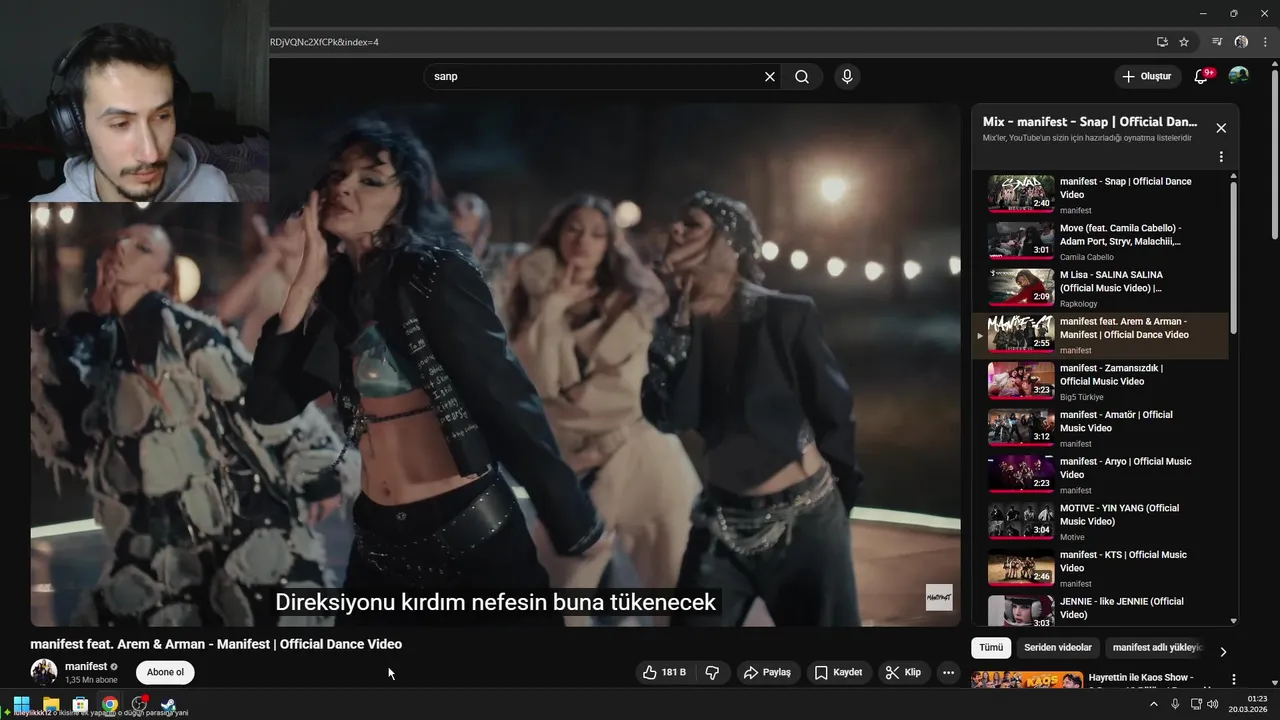Image resolution: width=1280 pixels, height=720 pixels.
Task: Expand hidden system tray icons
Action: (x=1153, y=704)
